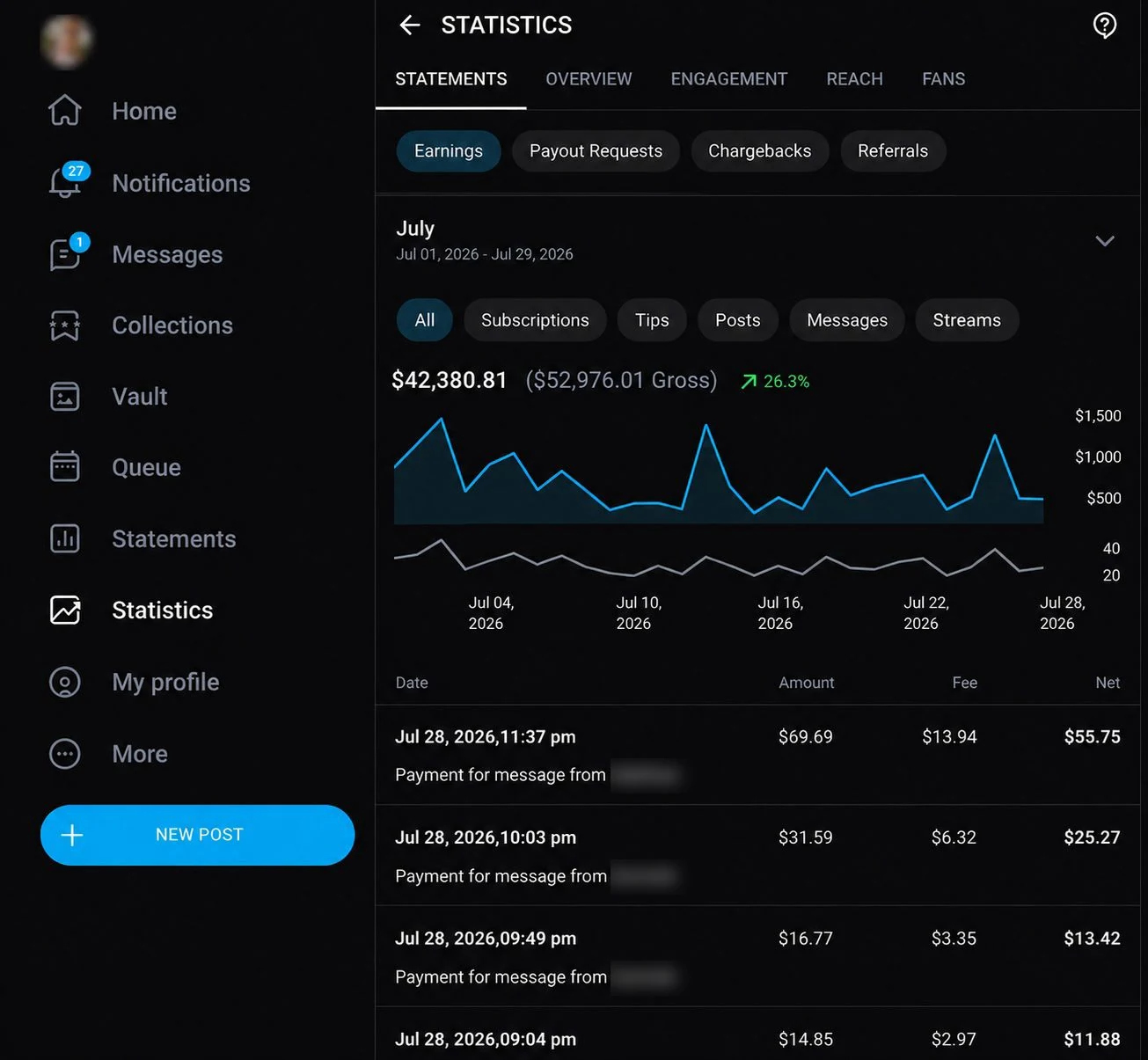
Task: Switch to the Engagement tab
Action: tap(729, 79)
